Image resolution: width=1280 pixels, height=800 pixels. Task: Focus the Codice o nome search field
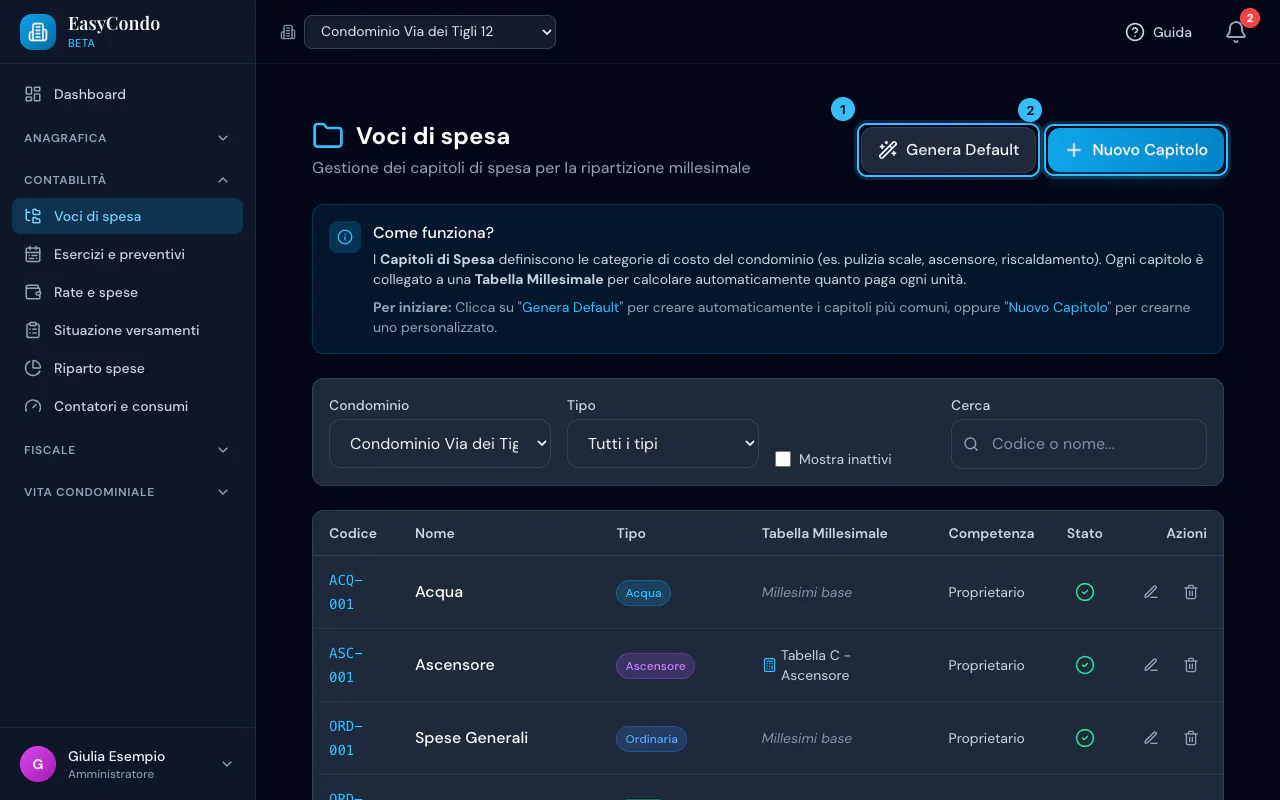(x=1079, y=444)
